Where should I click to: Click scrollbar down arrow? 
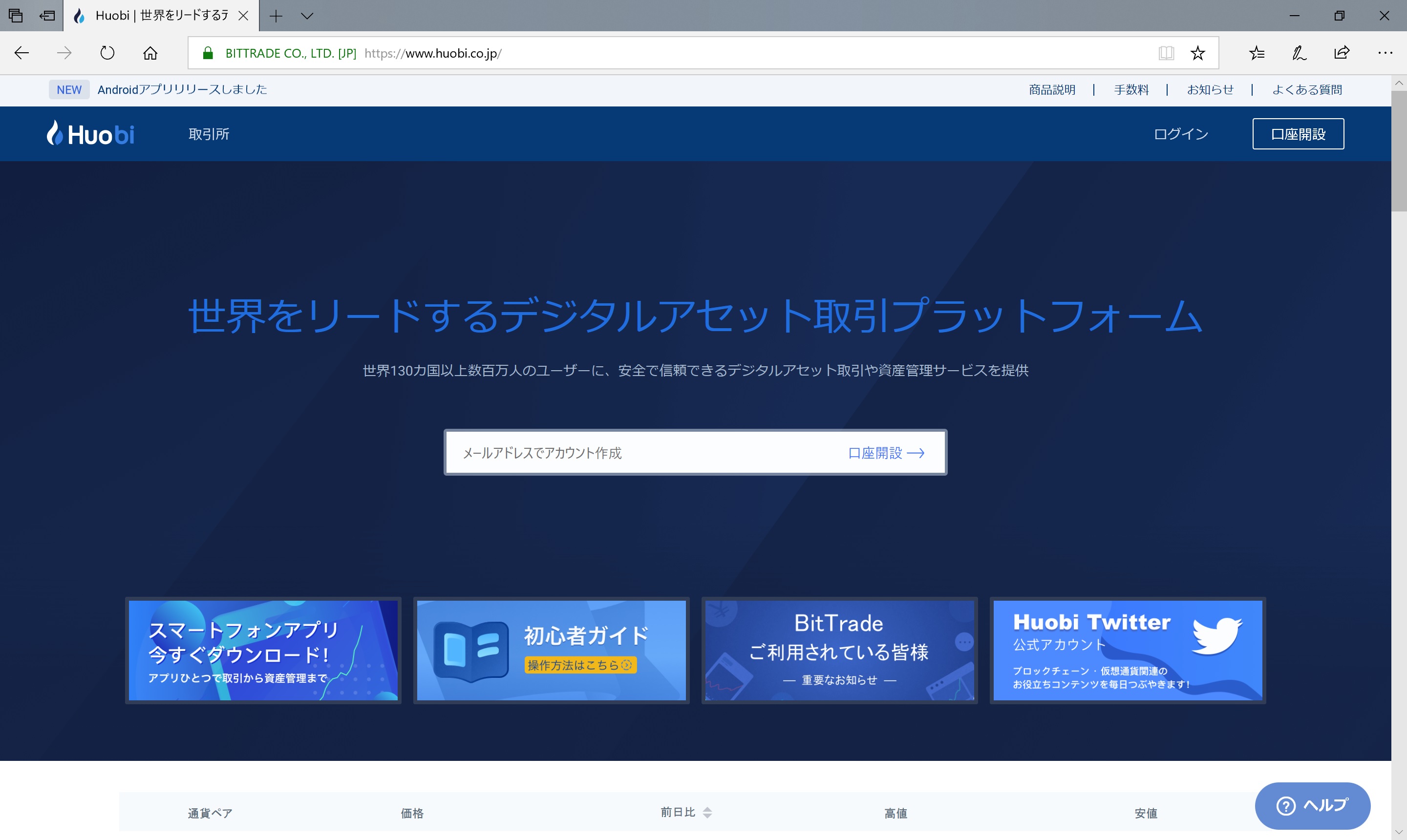click(x=1399, y=832)
